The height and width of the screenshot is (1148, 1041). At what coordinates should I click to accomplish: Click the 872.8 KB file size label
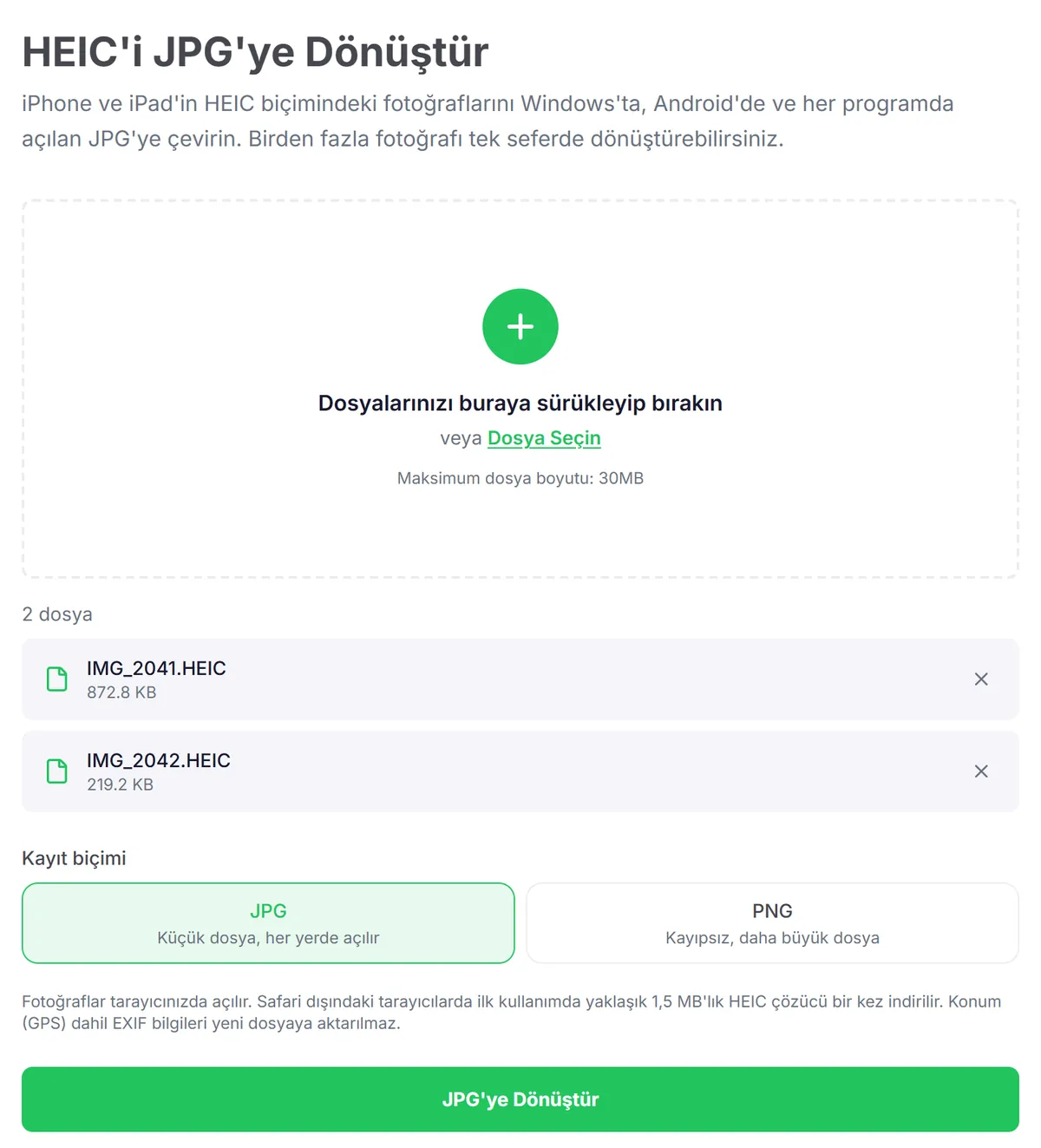[x=121, y=692]
